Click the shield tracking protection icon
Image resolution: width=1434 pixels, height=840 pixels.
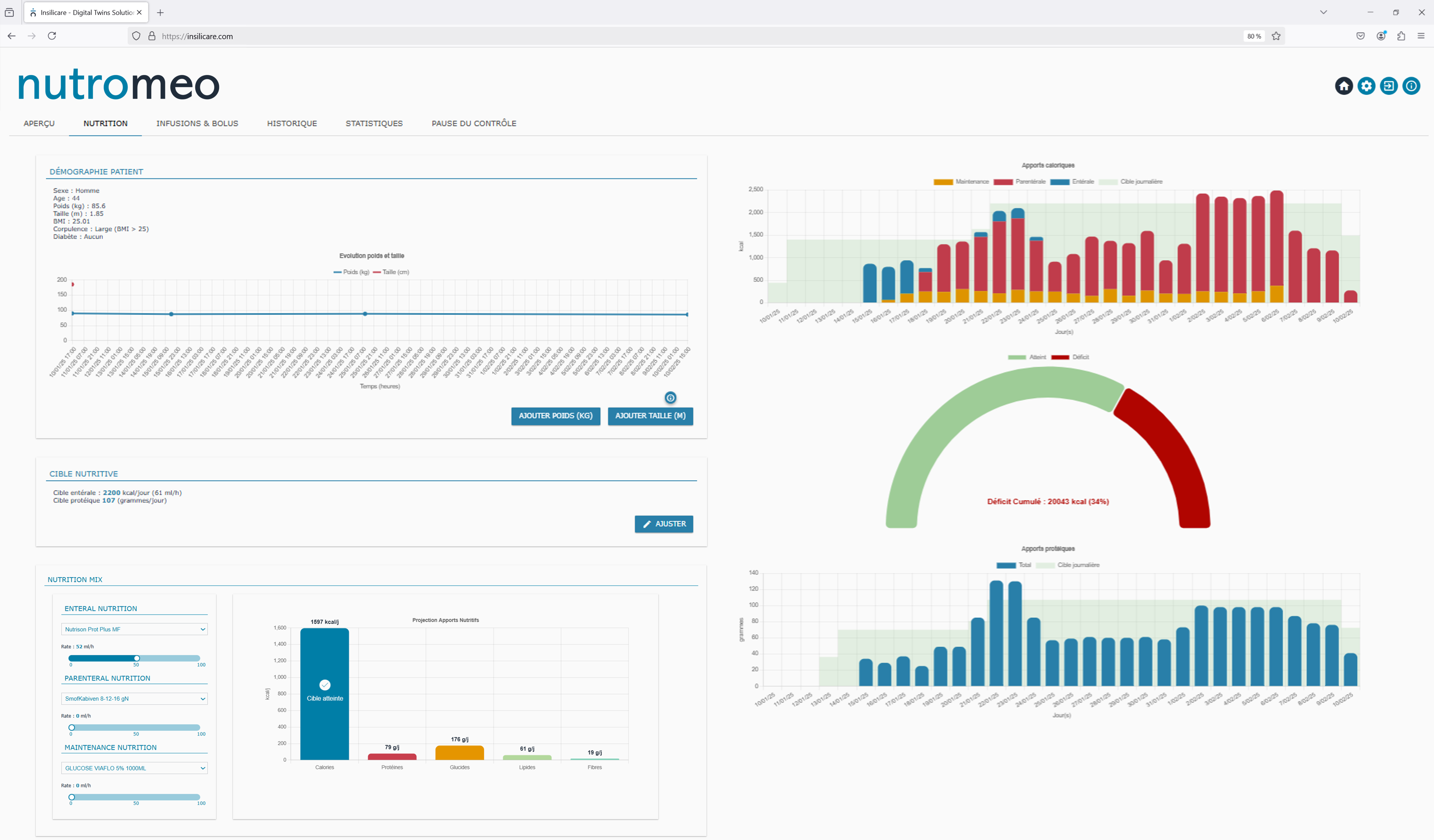pos(136,36)
